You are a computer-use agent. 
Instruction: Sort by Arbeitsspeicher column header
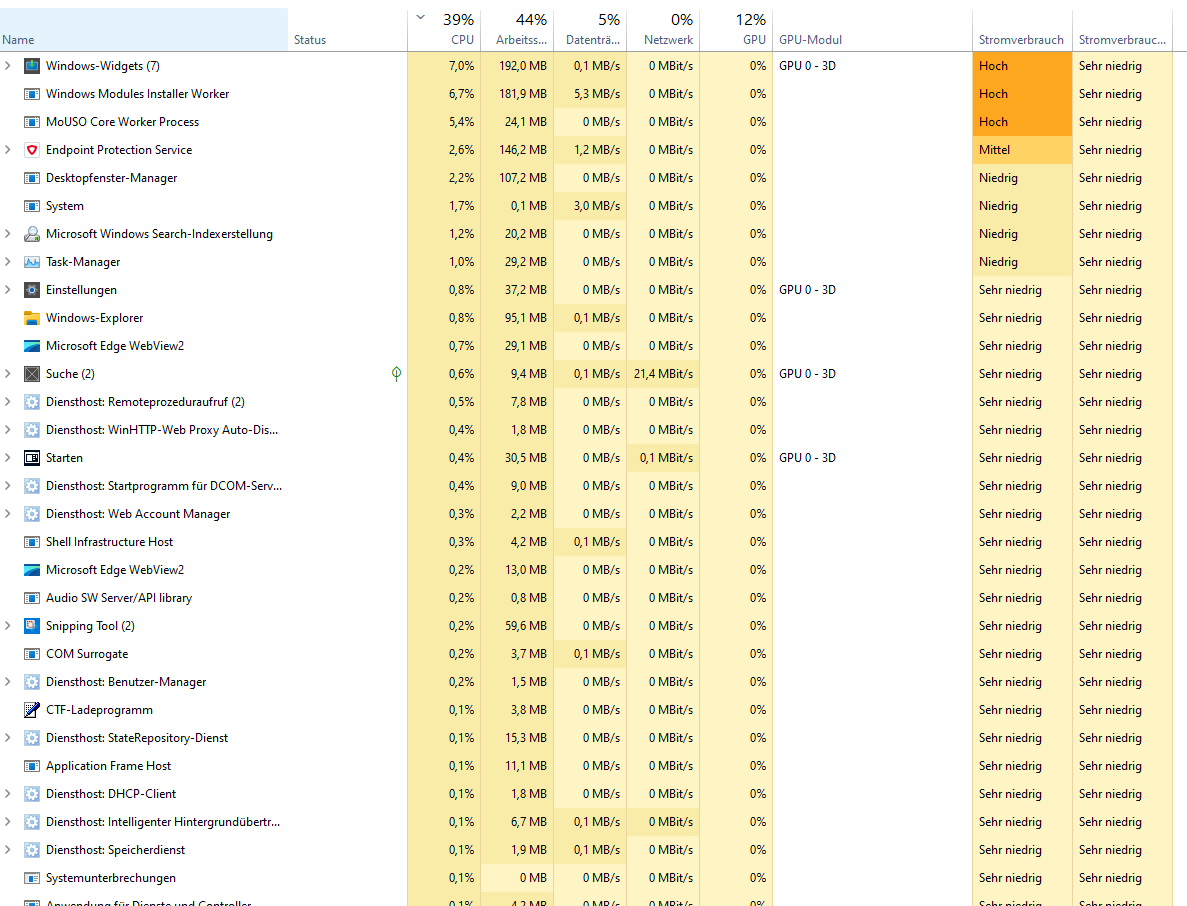point(517,30)
